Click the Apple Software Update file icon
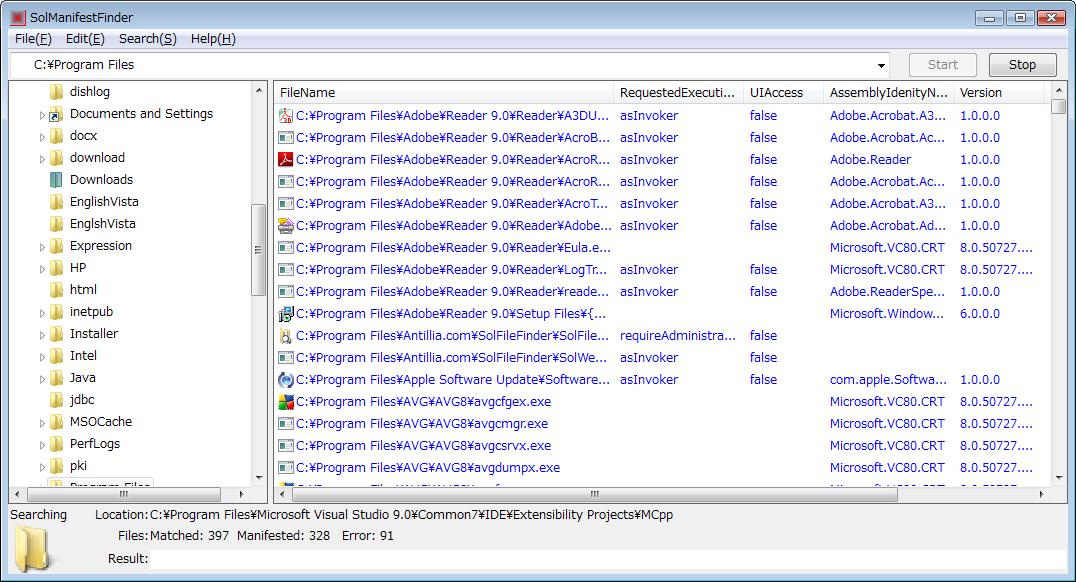Screen dimensions: 1076x582 [x=285, y=380]
